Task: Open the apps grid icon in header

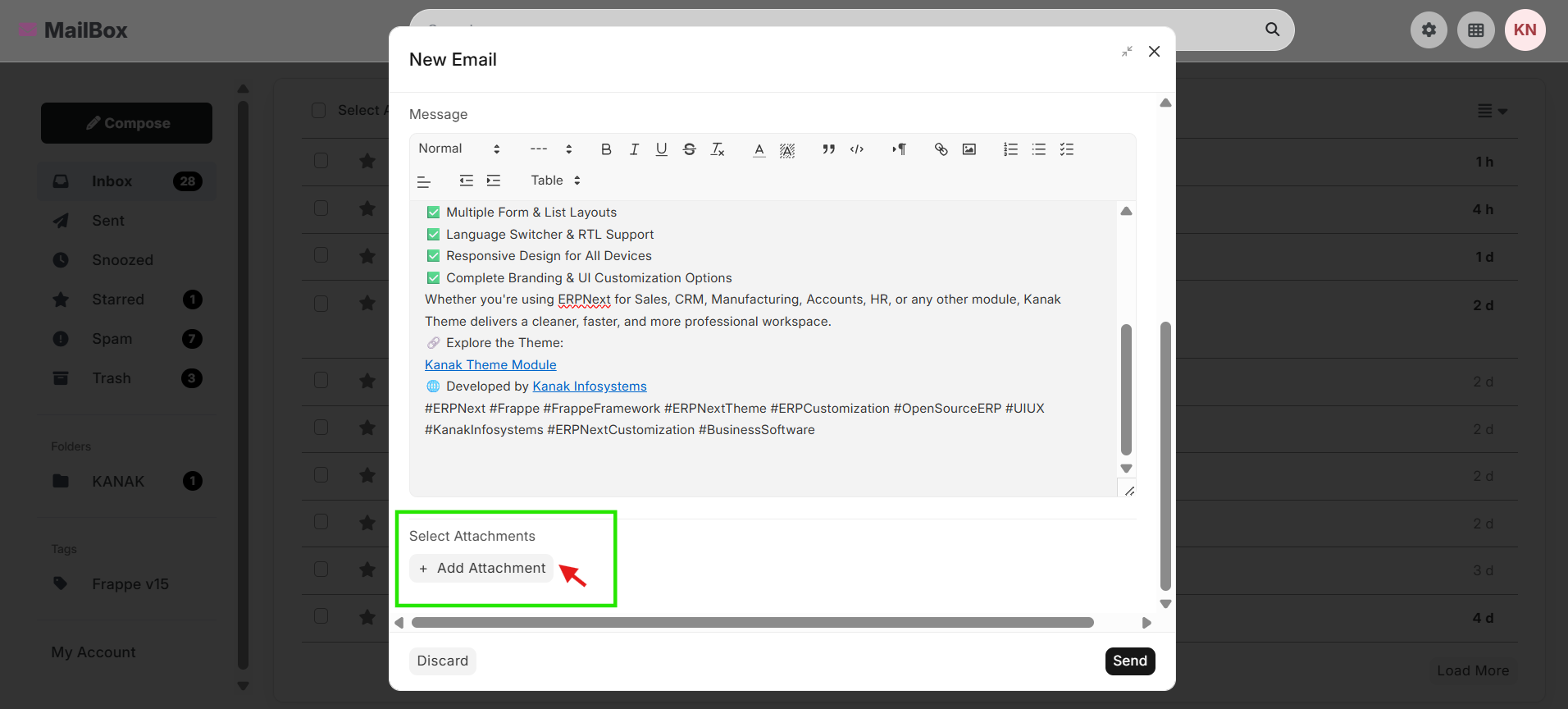Action: [1476, 30]
